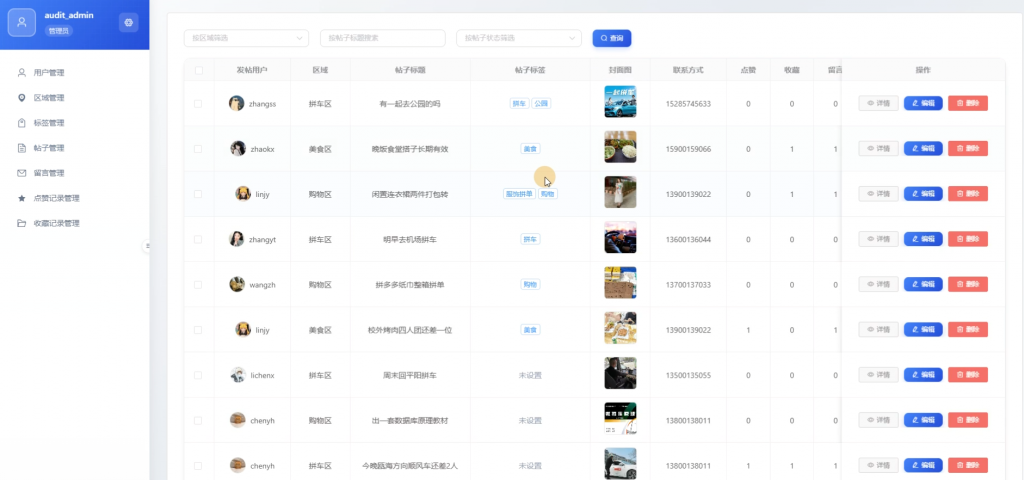Image resolution: width=1024 pixels, height=480 pixels.
Task: Open the cover image of 拼多多纸巾整箱拼单
Action: pos(620,283)
